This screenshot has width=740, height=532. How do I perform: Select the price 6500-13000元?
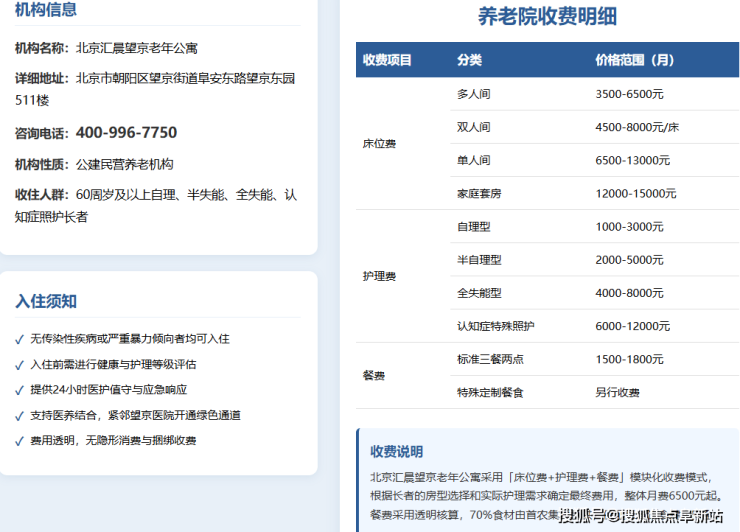[x=632, y=160]
